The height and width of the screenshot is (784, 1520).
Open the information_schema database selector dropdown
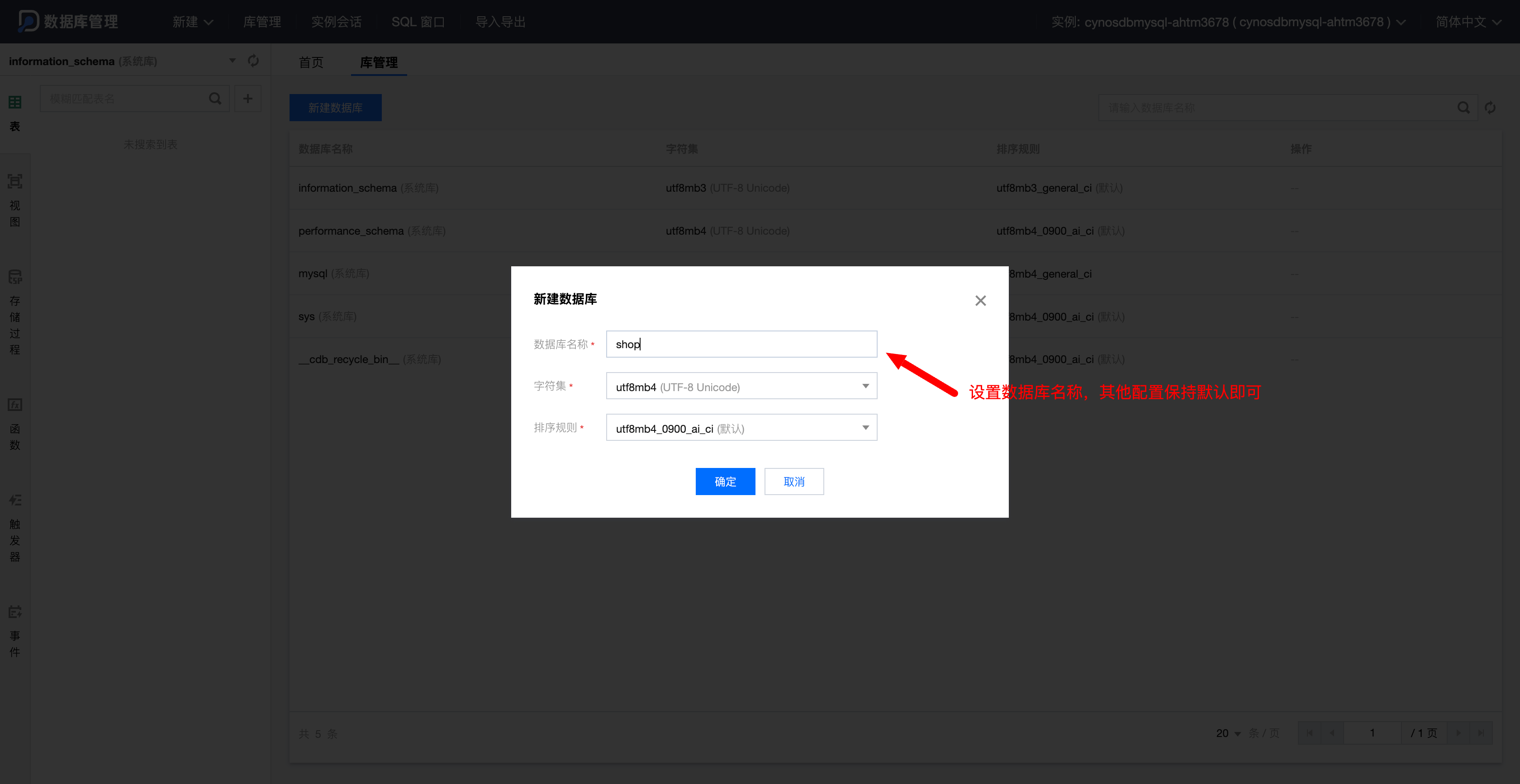click(x=232, y=61)
